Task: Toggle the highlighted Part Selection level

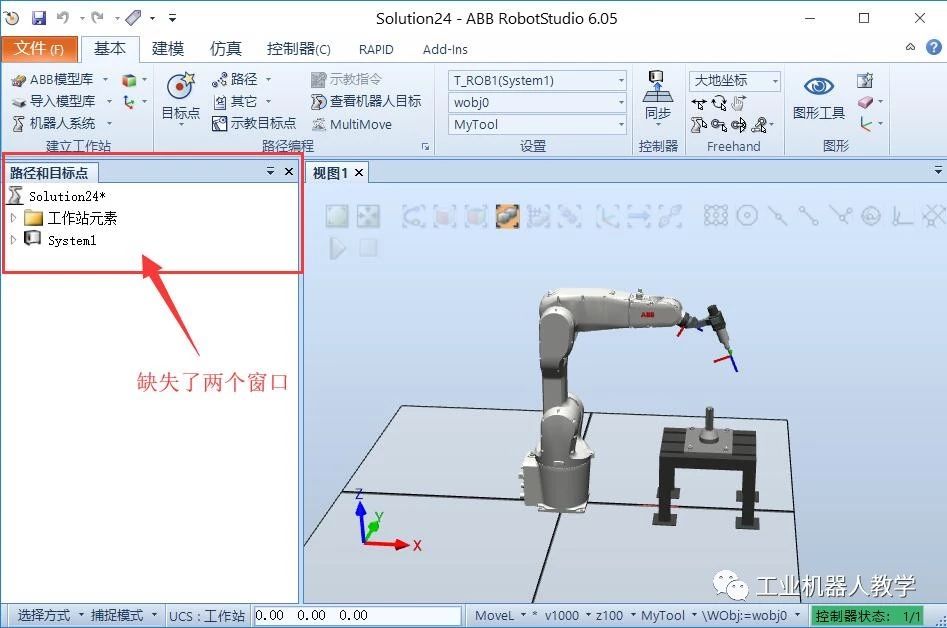Action: pyautogui.click(x=507, y=216)
